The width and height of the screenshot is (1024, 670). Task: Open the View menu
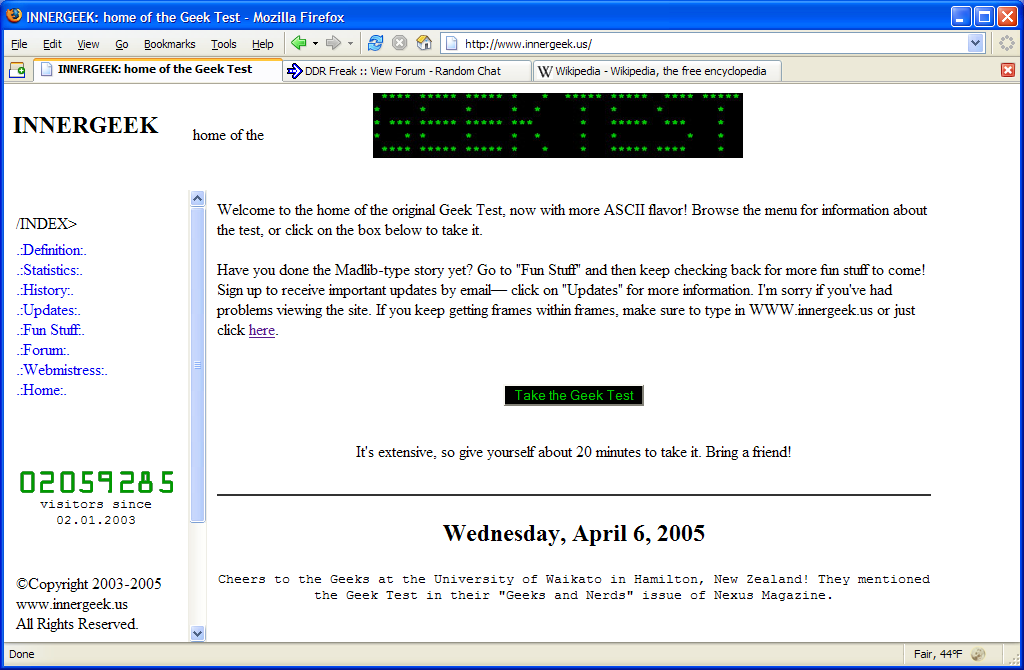tap(88, 44)
